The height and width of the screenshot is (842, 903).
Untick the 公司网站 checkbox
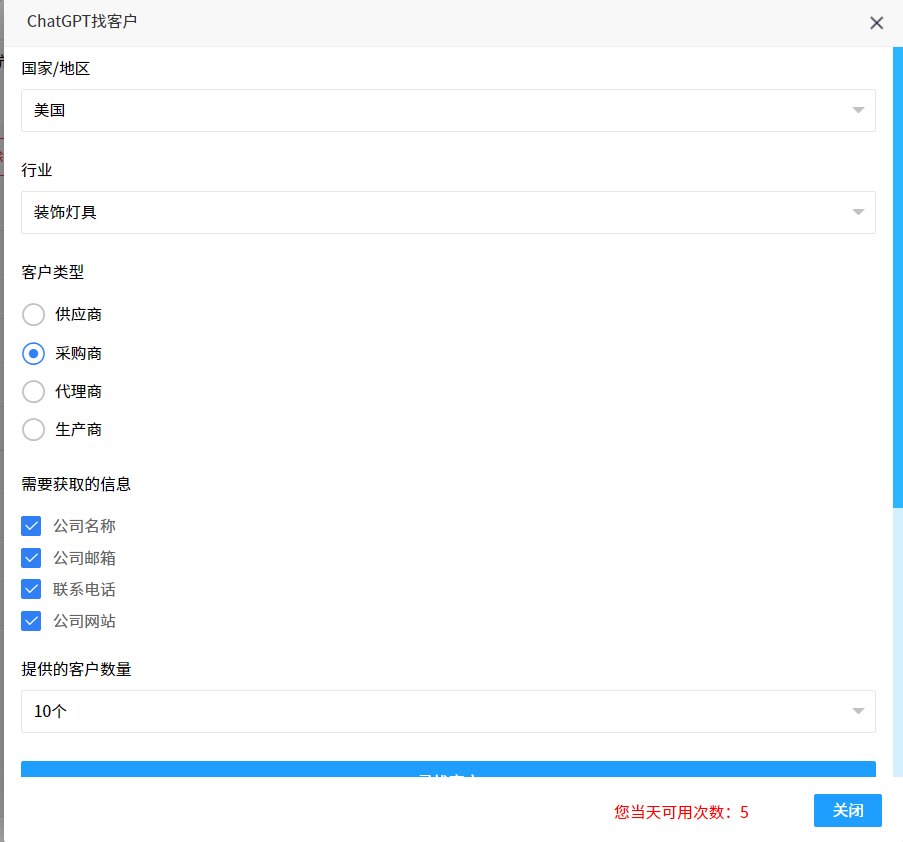pyautogui.click(x=31, y=621)
